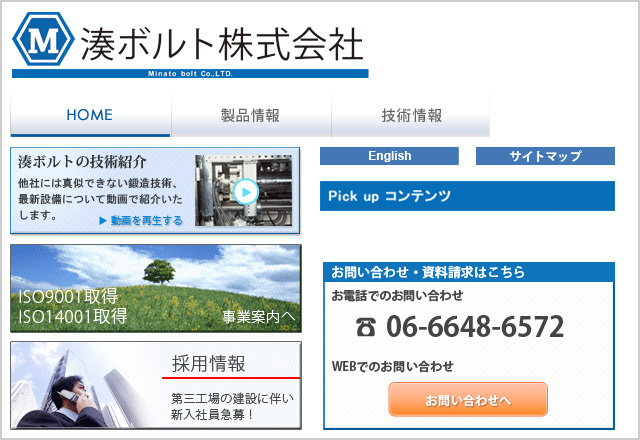Click phone number 06-6648-6572
This screenshot has height=440, width=640.
(x=475, y=327)
